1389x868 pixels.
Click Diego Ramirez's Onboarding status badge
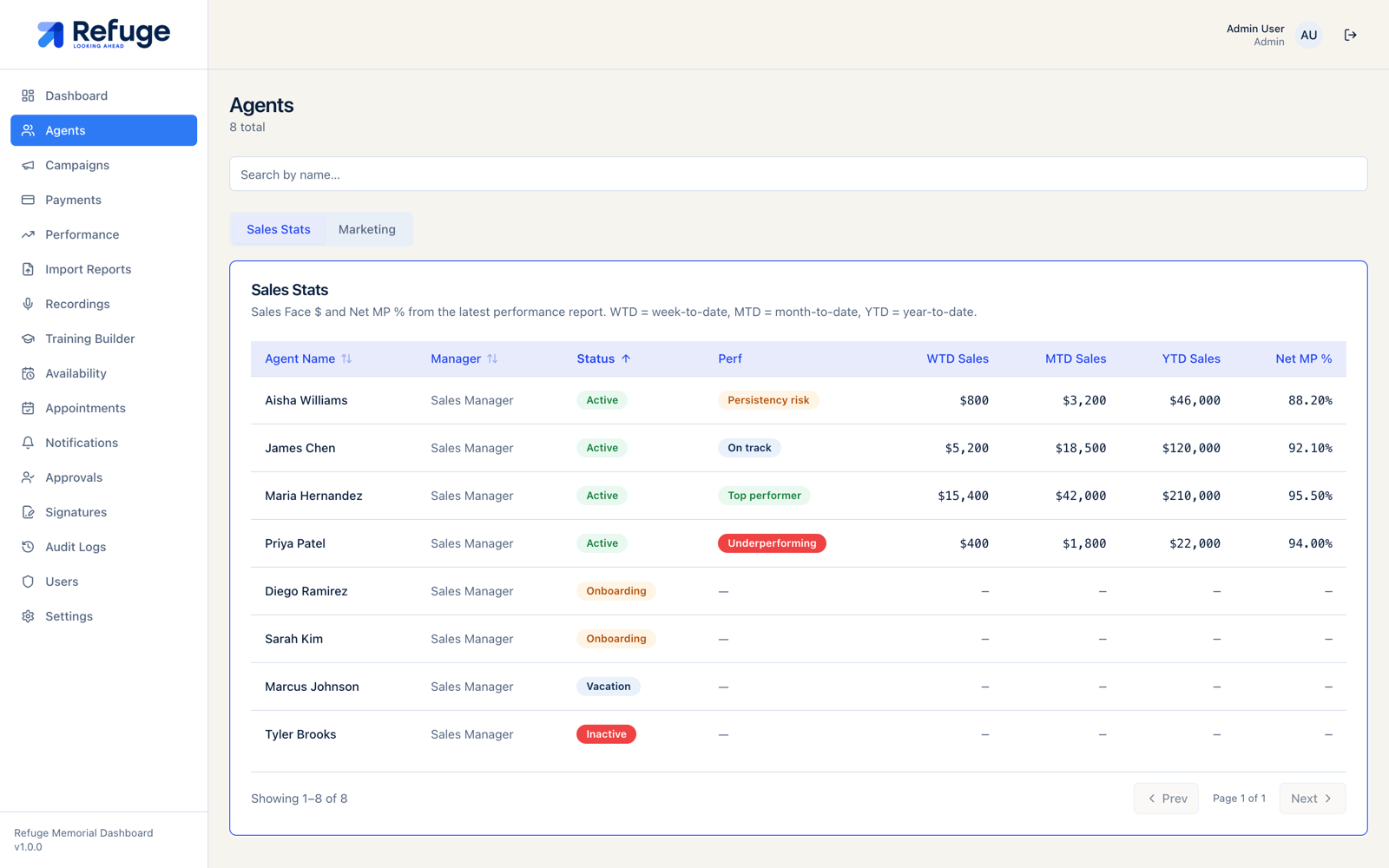616,591
